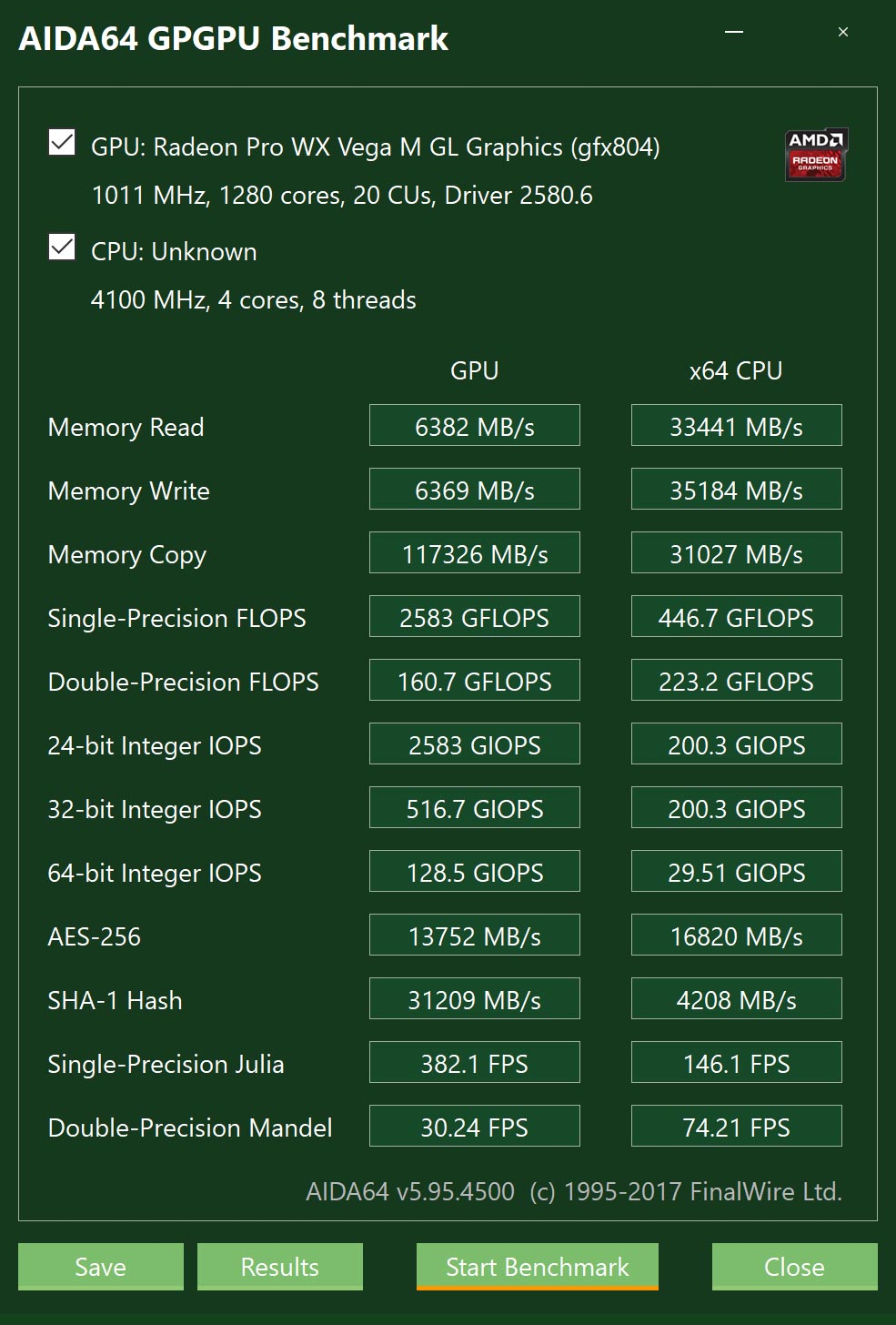Select the CPU AES-256 16820 MB/s value
Viewport: 896px width, 1325px height.
click(737, 935)
